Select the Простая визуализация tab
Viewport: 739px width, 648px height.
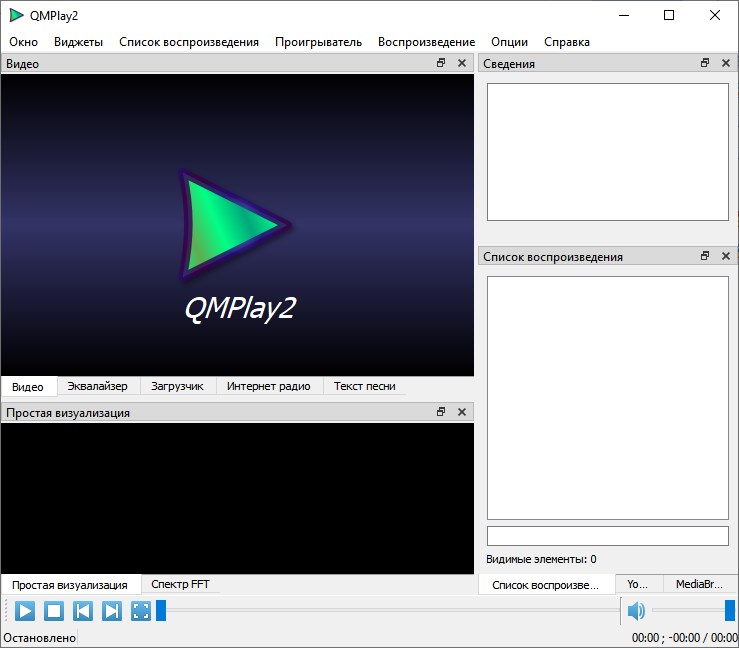pyautogui.click(x=70, y=585)
